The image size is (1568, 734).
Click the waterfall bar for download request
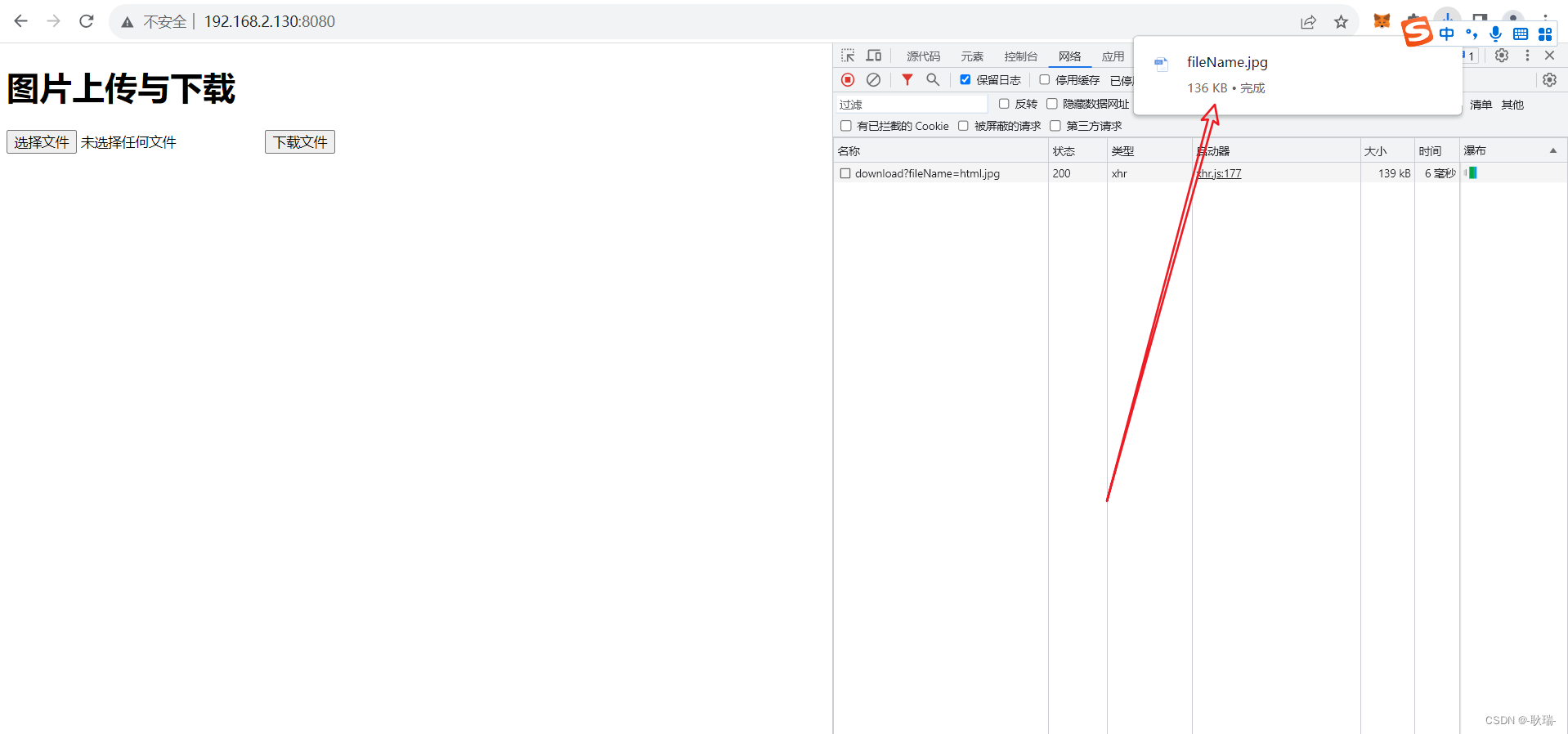[1472, 172]
